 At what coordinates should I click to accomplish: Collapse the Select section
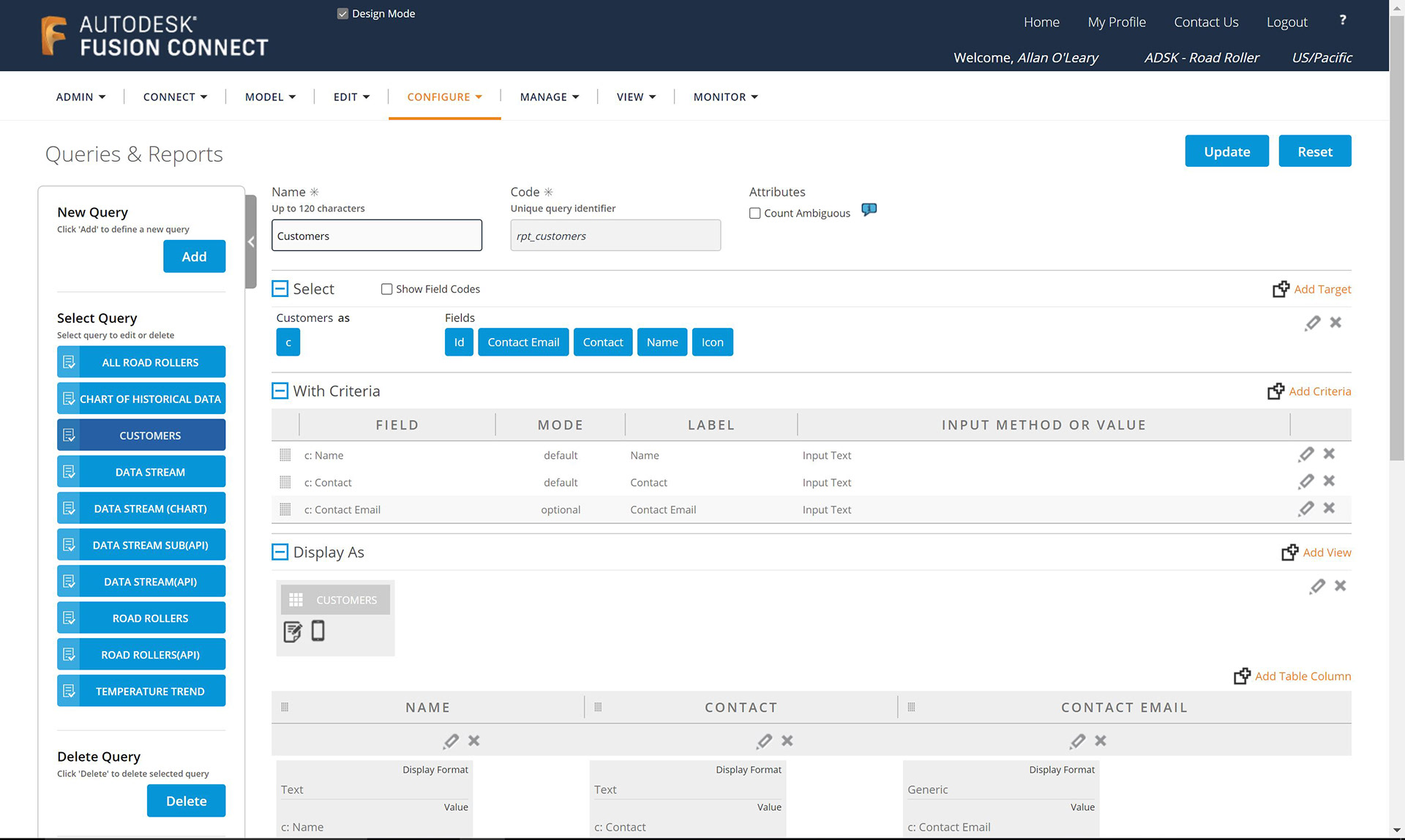pos(280,288)
